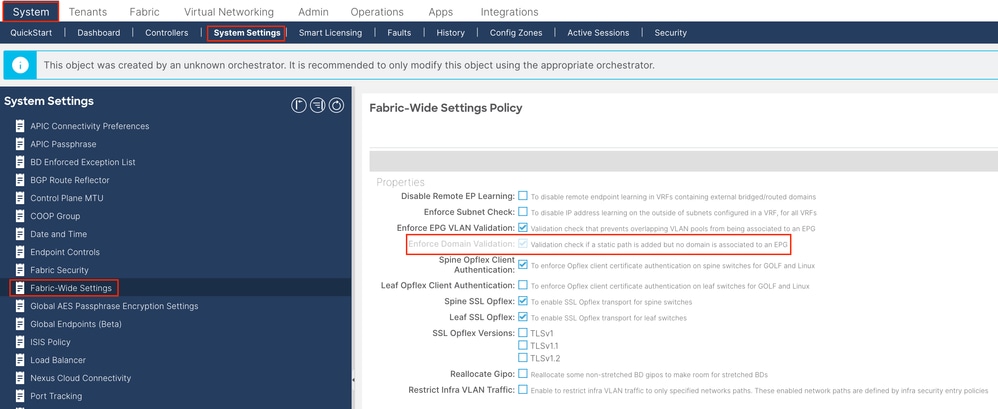
Task: Select Fabric-Wide Settings in the tree
Action: (x=71, y=288)
